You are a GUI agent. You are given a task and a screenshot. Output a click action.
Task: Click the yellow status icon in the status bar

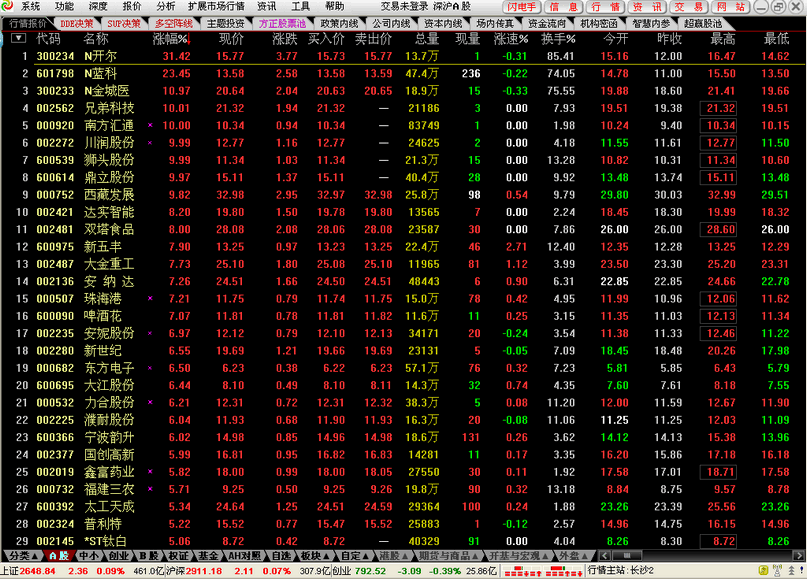pyautogui.click(x=764, y=570)
